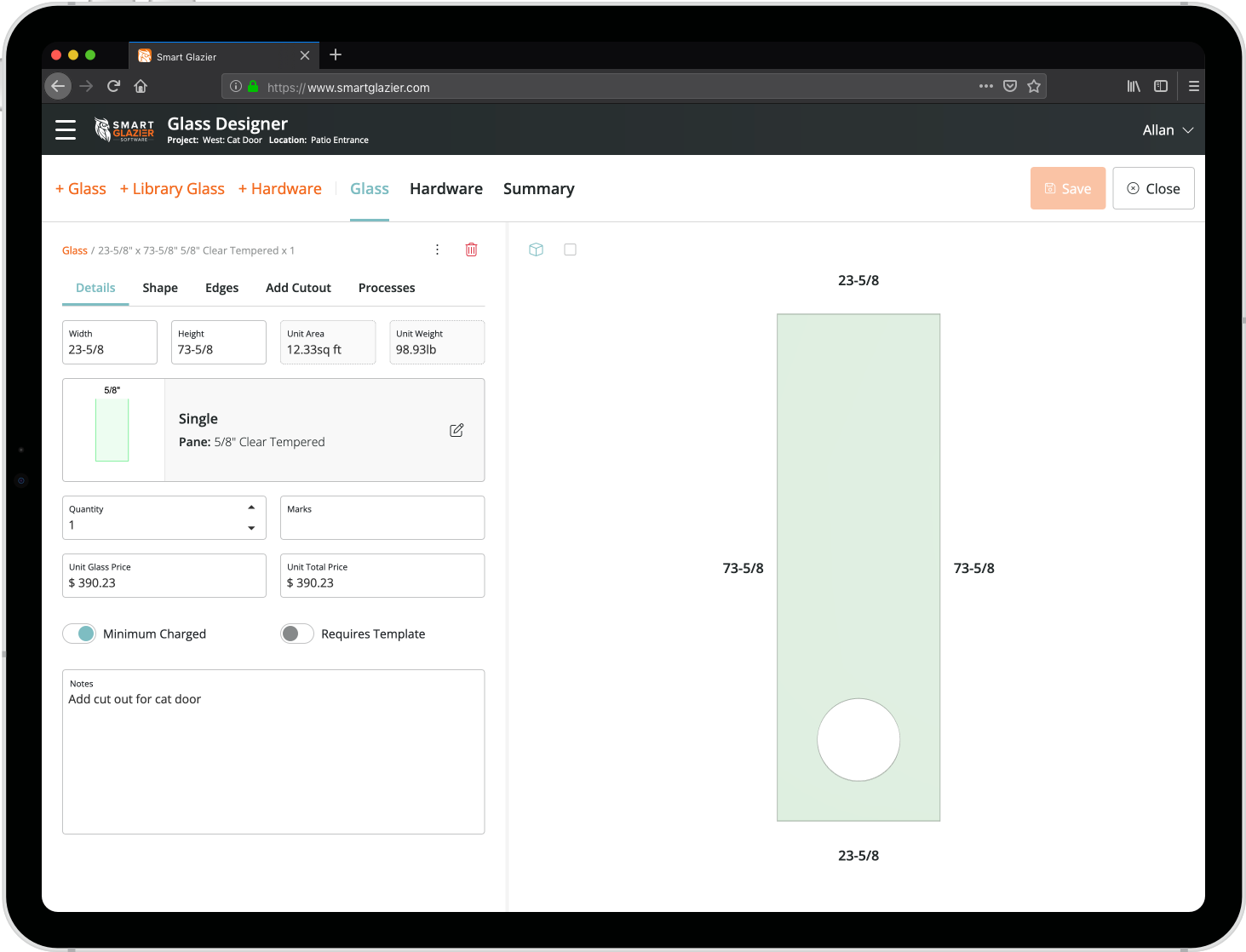Go back in browser history
Screen dimensions: 1246x952
tap(58, 86)
